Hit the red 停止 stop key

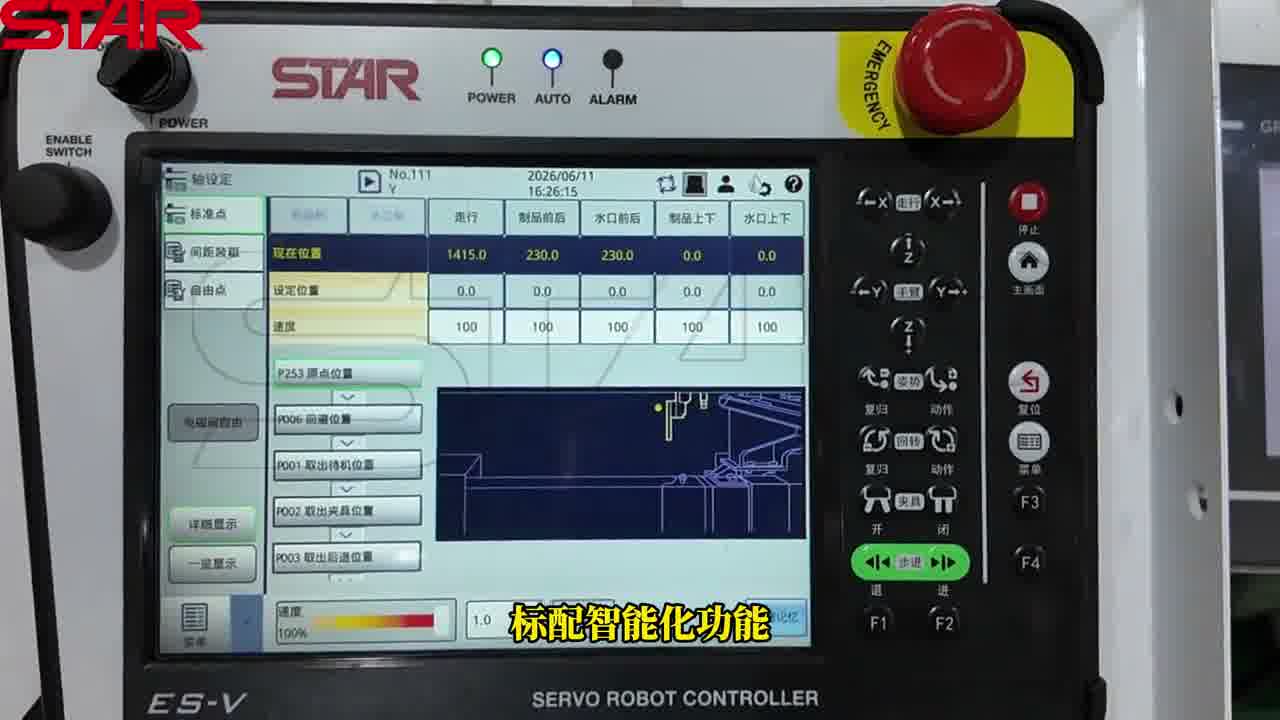click(x=1028, y=201)
